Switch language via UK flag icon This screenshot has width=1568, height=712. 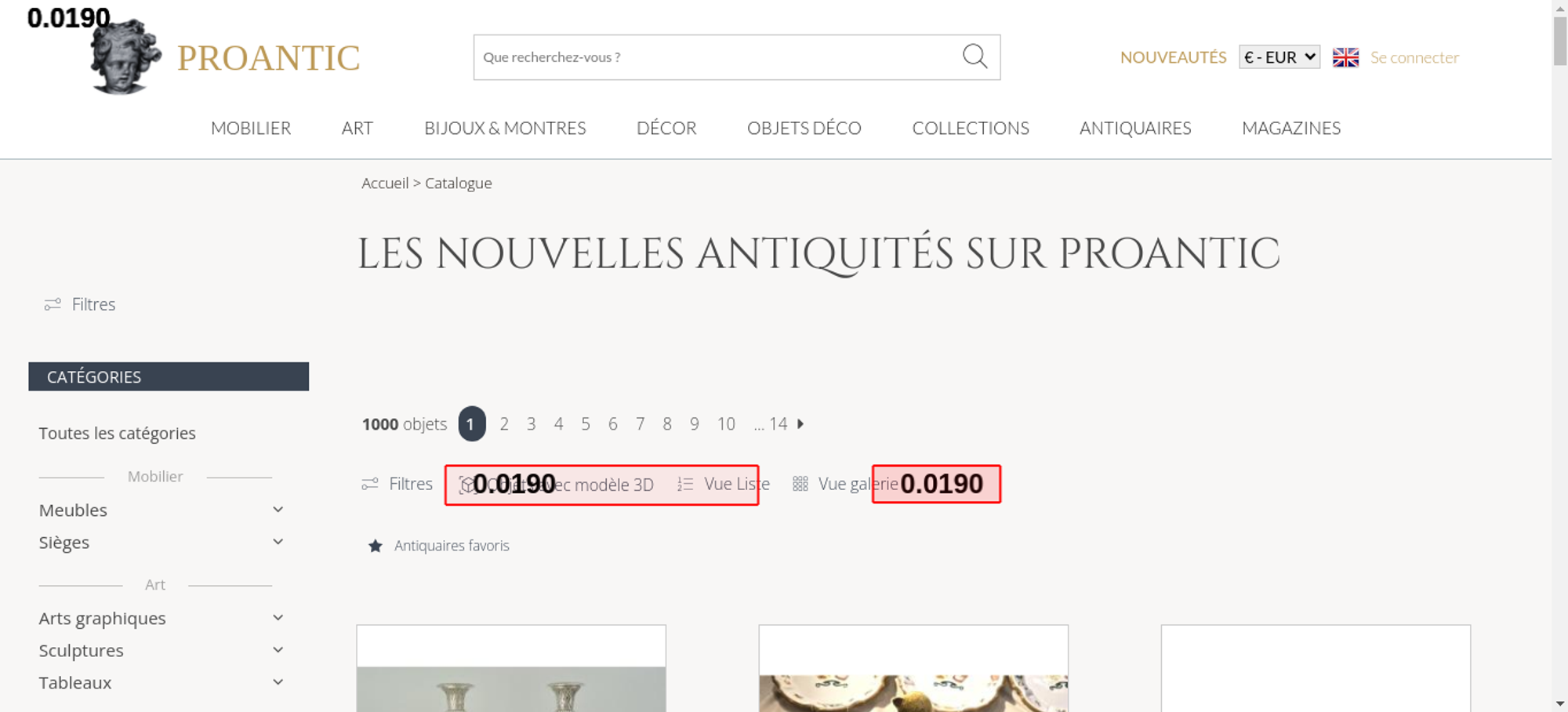(1345, 57)
